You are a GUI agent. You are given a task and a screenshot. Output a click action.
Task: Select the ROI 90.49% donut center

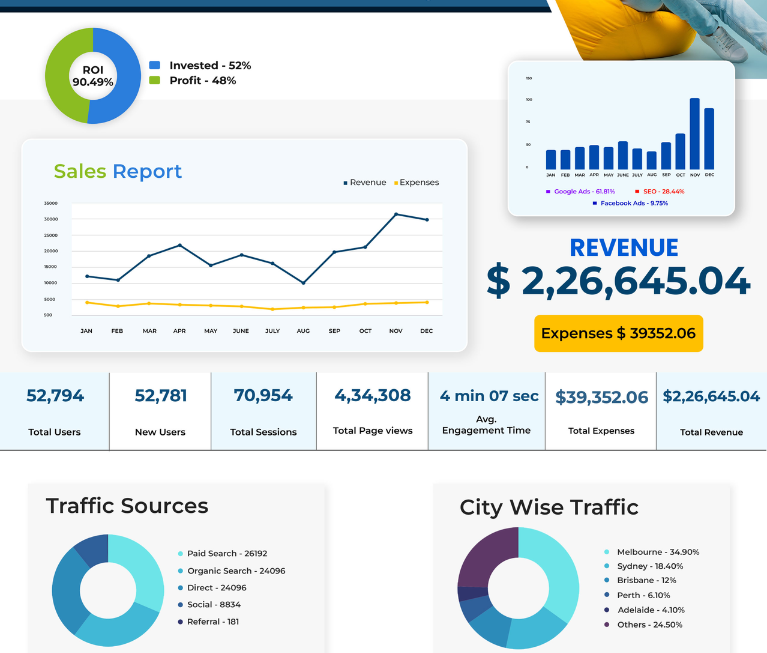93,76
